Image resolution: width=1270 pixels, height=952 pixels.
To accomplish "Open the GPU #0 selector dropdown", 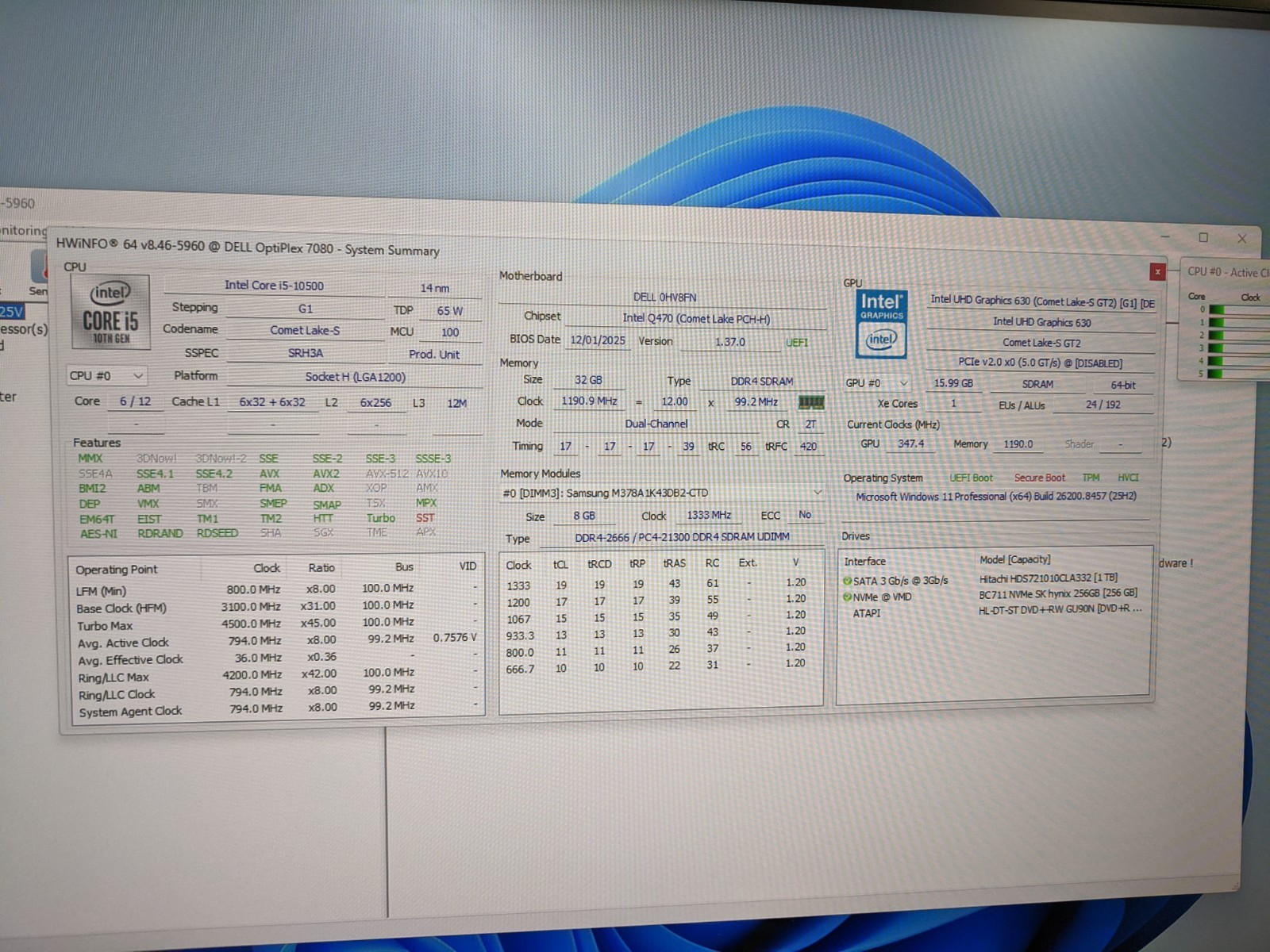I will (876, 383).
